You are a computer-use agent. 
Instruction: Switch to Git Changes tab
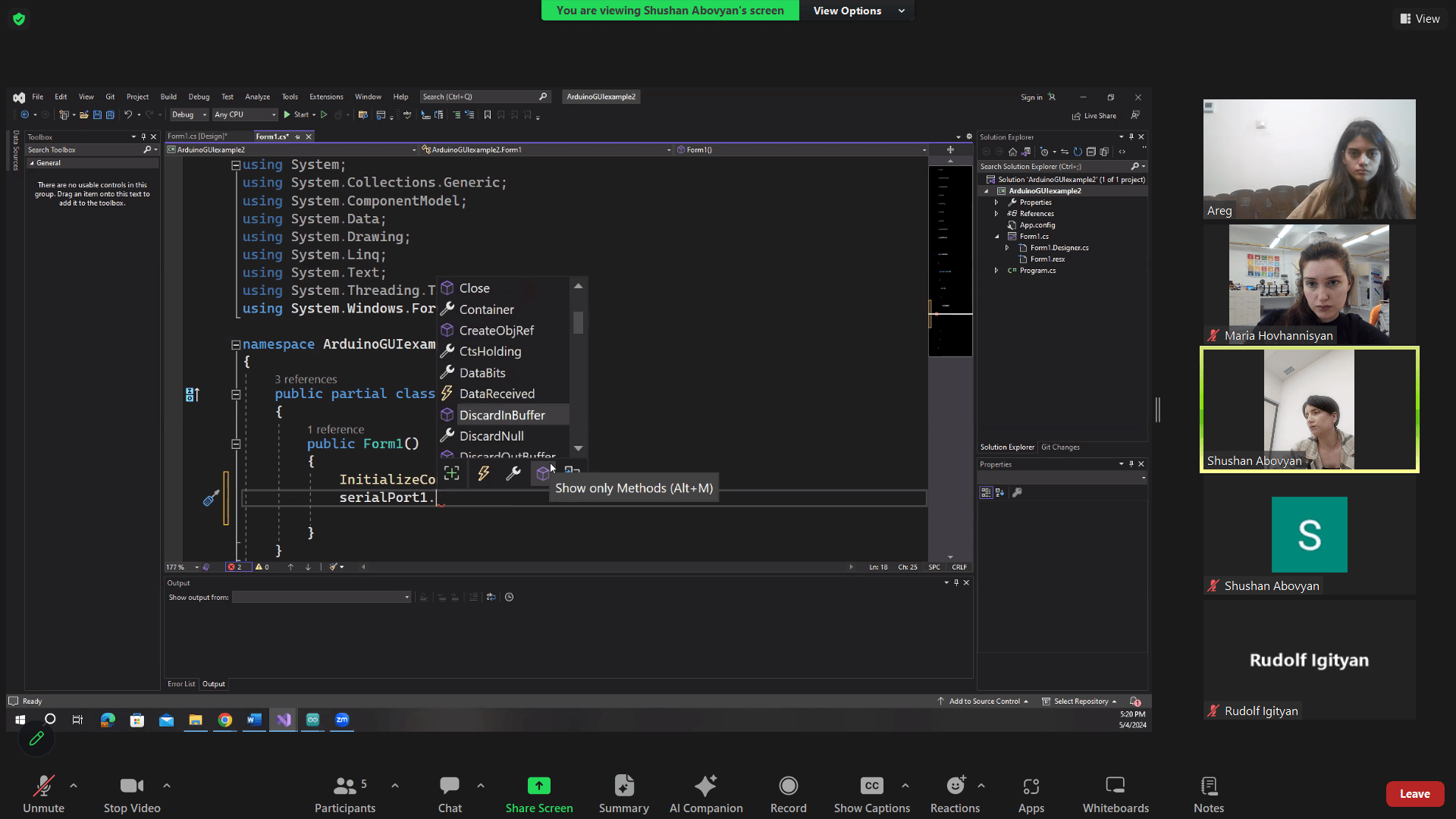point(1060,447)
